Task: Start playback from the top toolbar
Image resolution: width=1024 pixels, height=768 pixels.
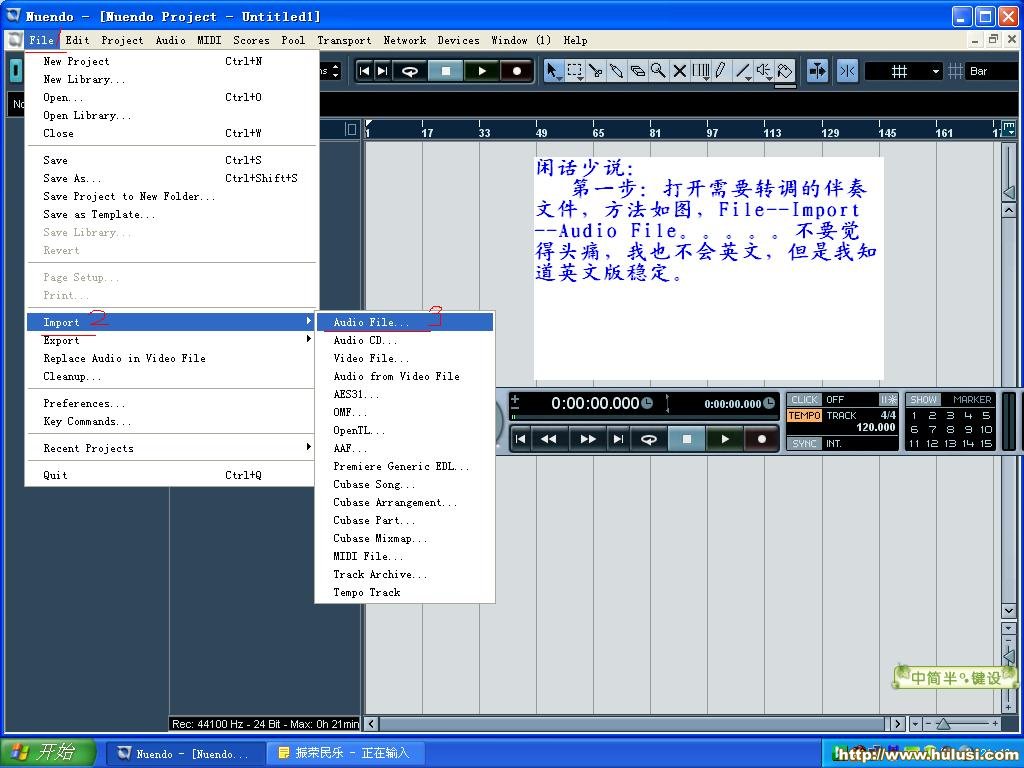Action: [x=481, y=71]
